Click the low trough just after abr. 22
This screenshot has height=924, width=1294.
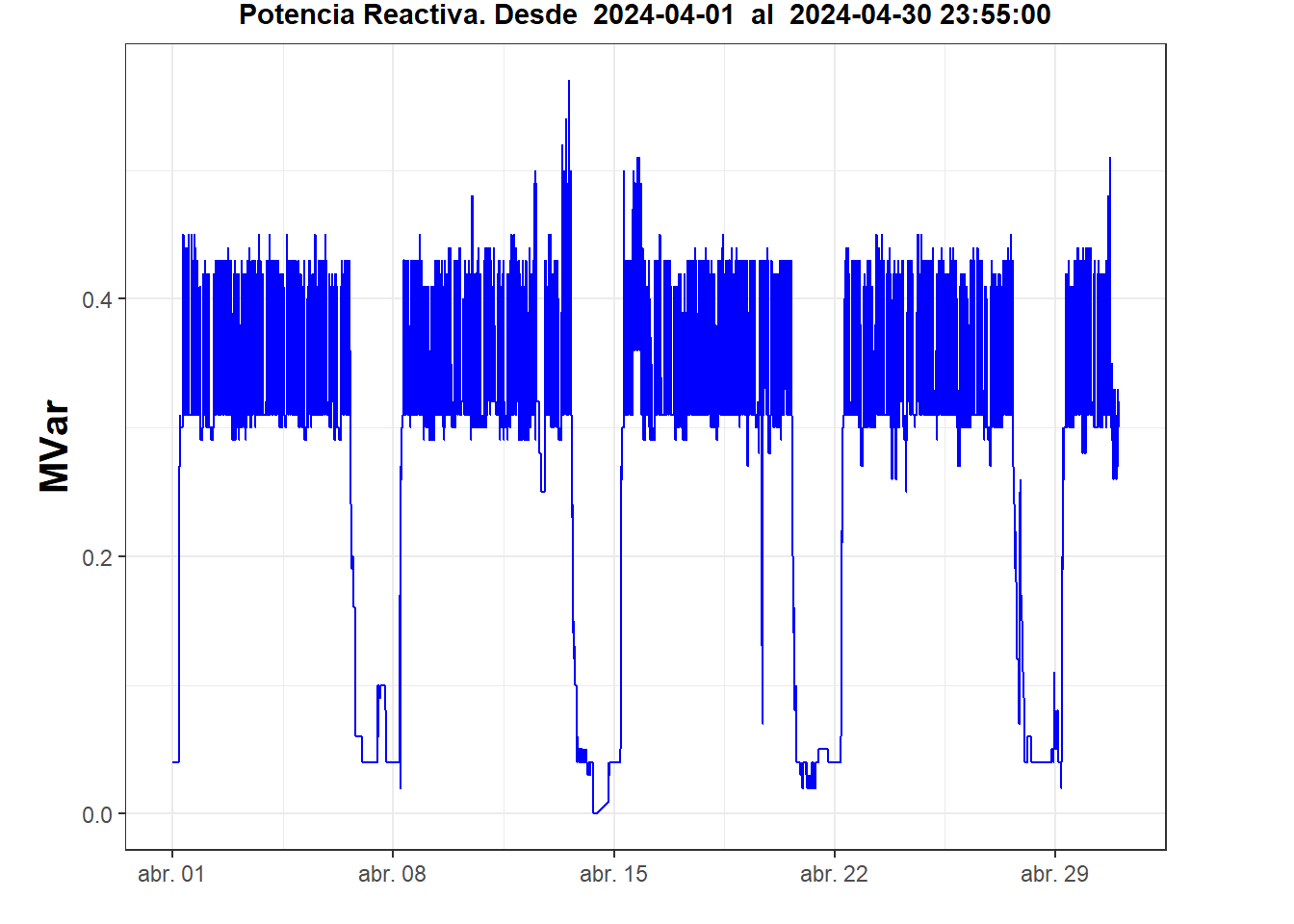809,785
